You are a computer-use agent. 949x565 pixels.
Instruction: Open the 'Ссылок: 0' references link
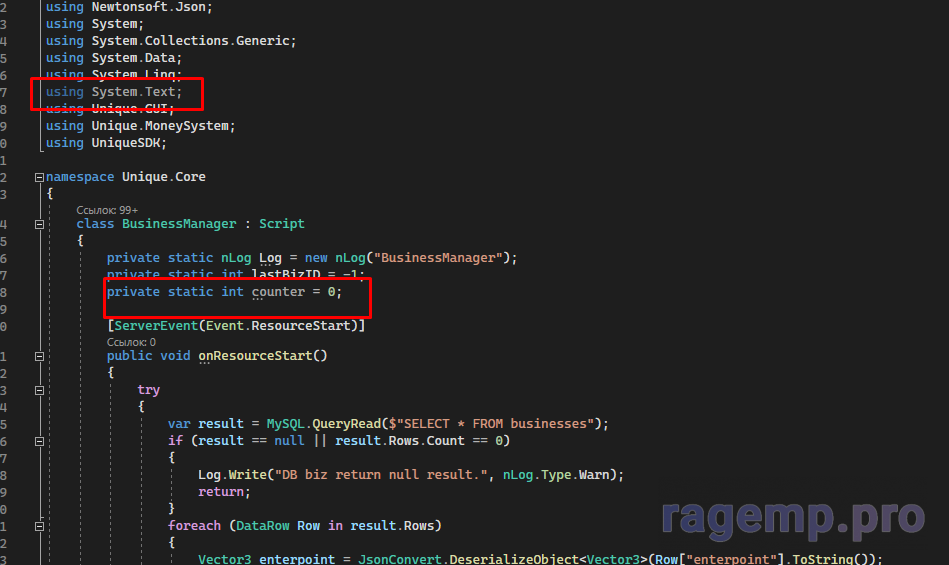tap(131, 342)
